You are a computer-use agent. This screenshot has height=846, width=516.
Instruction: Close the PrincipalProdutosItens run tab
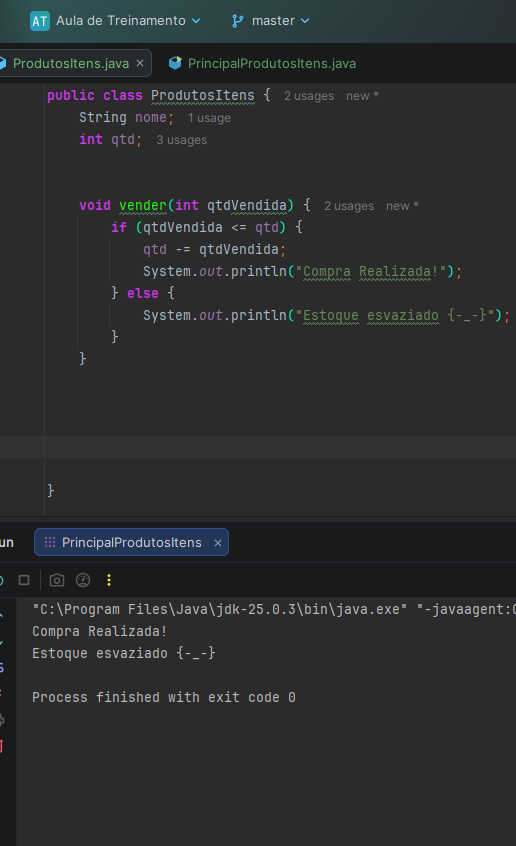click(x=218, y=543)
